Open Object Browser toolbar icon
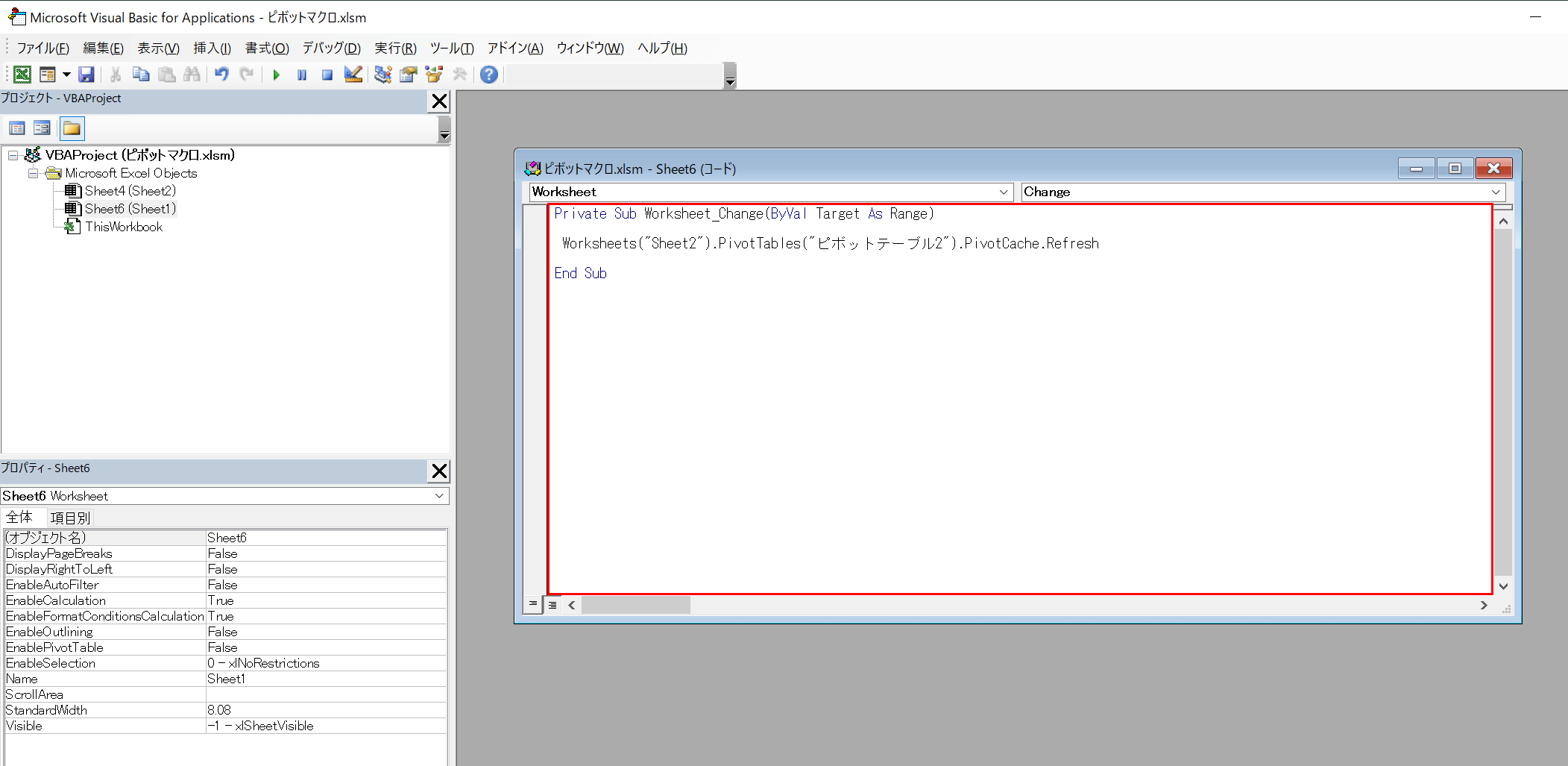The width and height of the screenshot is (1568, 766). 434,75
